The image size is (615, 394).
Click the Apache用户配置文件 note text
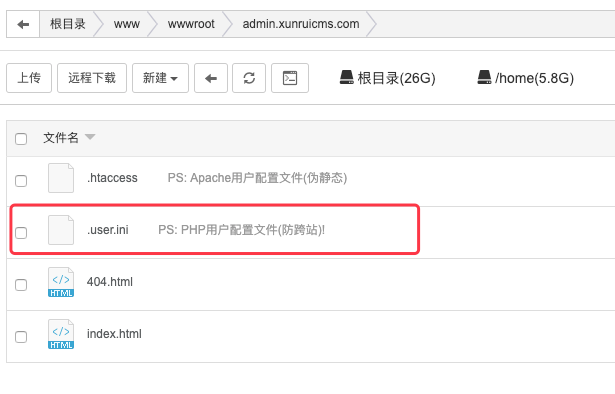click(x=257, y=178)
